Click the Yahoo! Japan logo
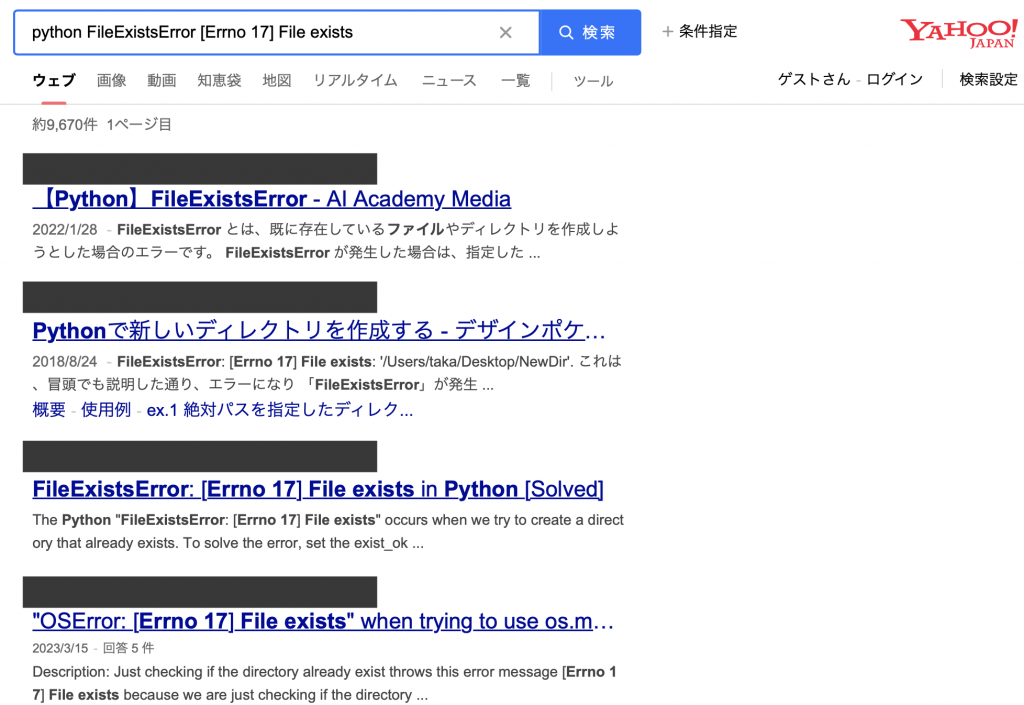This screenshot has height=705, width=1024. click(x=957, y=32)
